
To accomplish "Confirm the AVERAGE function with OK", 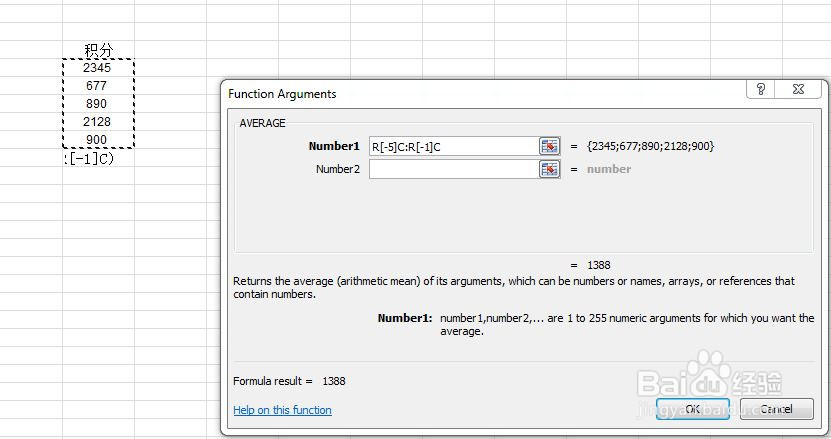I will click(x=693, y=409).
